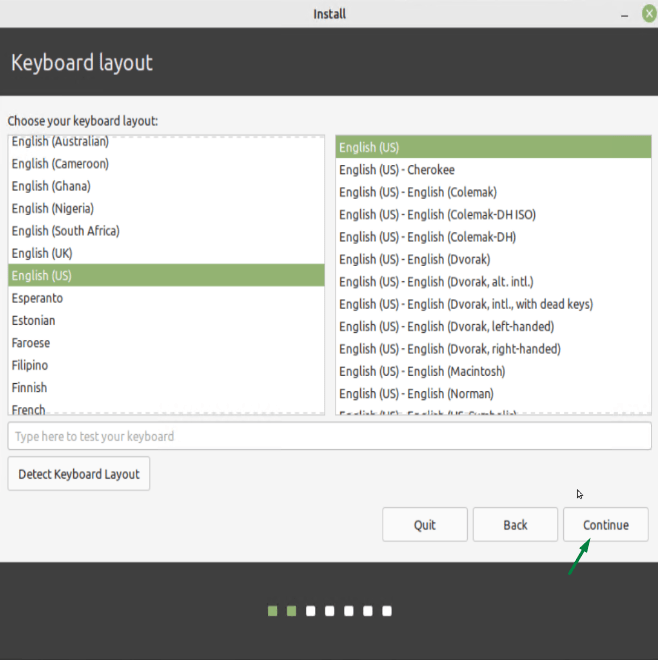The width and height of the screenshot is (658, 660).
Task: Click Detect Keyboard Layout button
Action: pyautogui.click(x=79, y=474)
